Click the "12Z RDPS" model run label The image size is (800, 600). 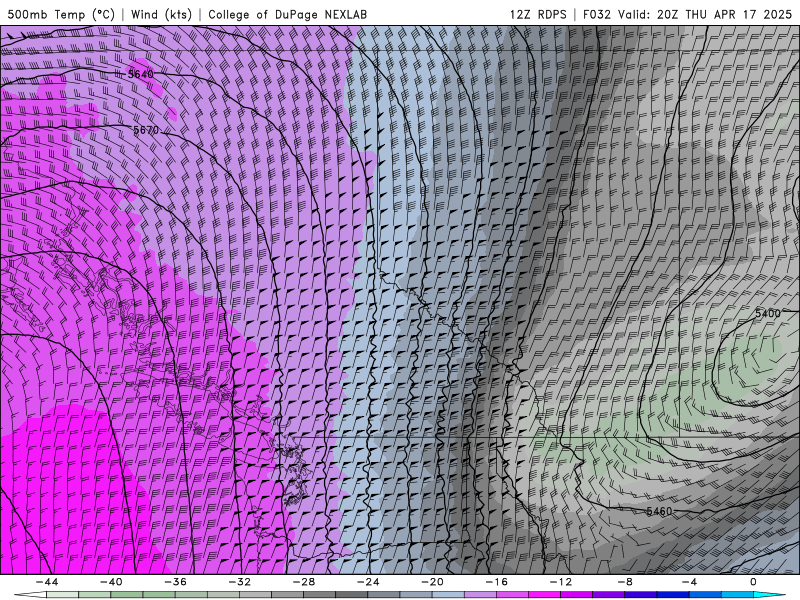pos(538,14)
